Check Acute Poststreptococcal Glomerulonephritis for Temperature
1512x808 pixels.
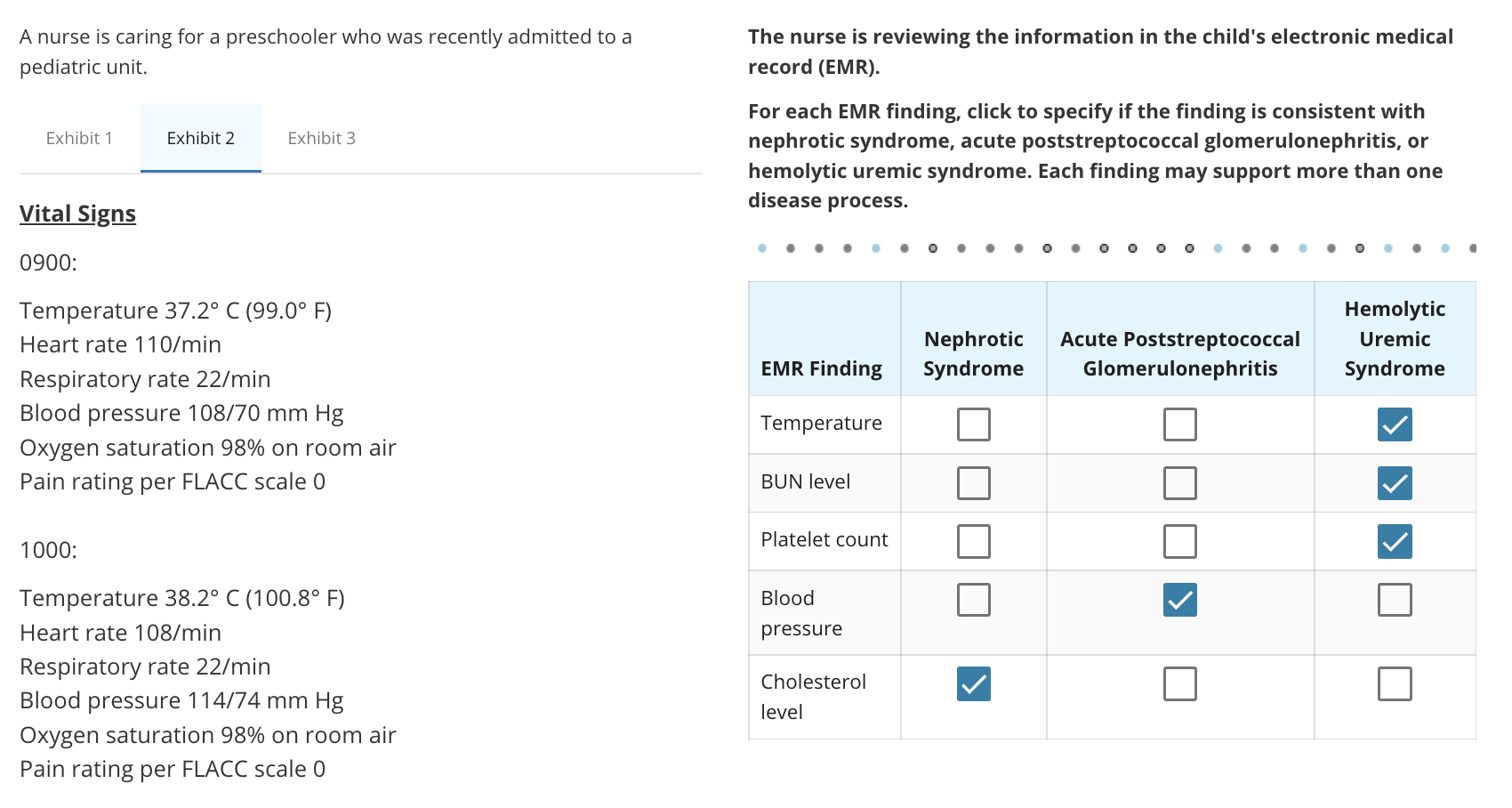click(1179, 424)
